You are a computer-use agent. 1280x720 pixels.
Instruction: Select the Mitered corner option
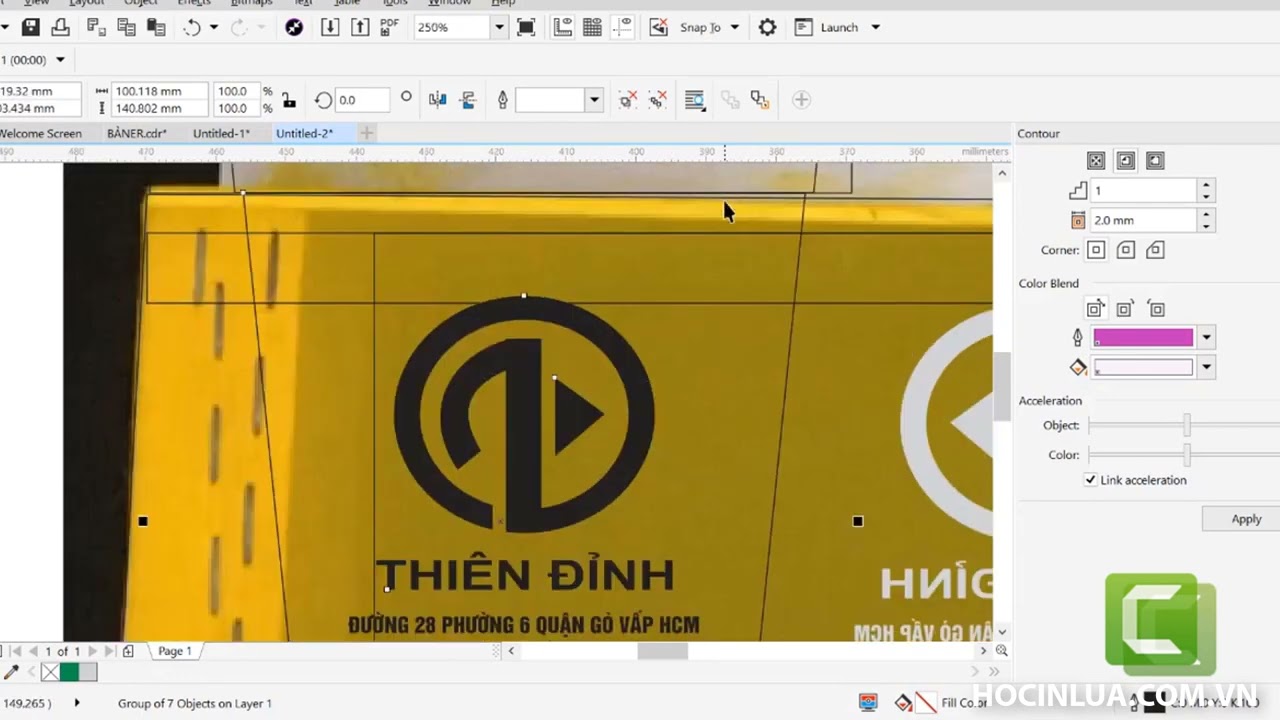(x=1096, y=250)
